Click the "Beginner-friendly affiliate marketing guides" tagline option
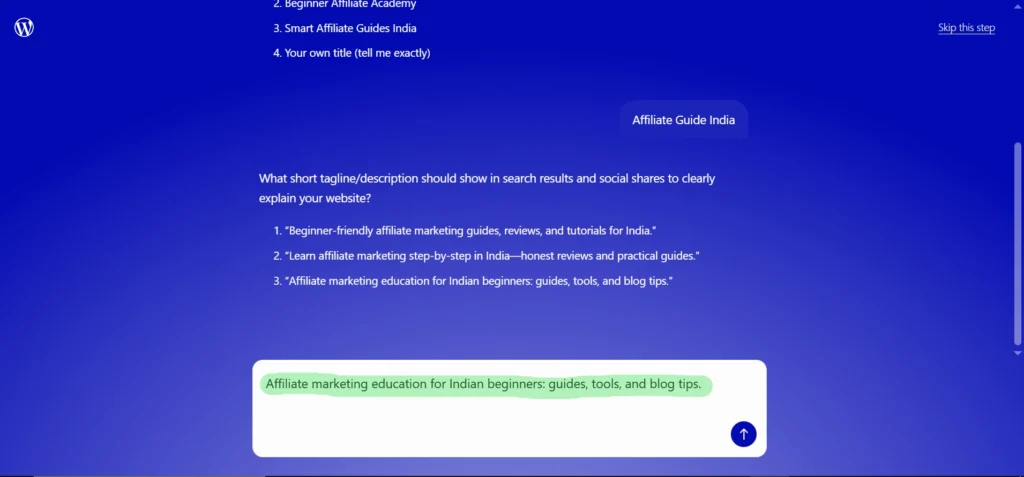Screen dimensions: 1024x477 point(470,231)
